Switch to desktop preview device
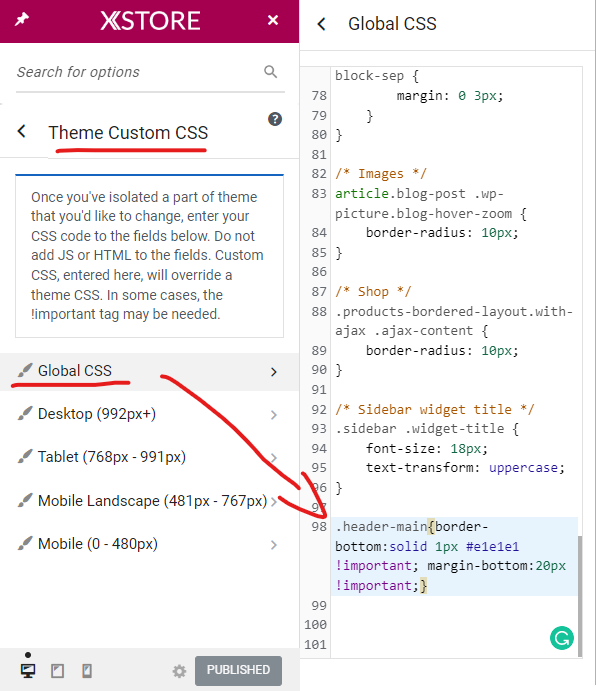The image size is (596, 691). click(28, 671)
